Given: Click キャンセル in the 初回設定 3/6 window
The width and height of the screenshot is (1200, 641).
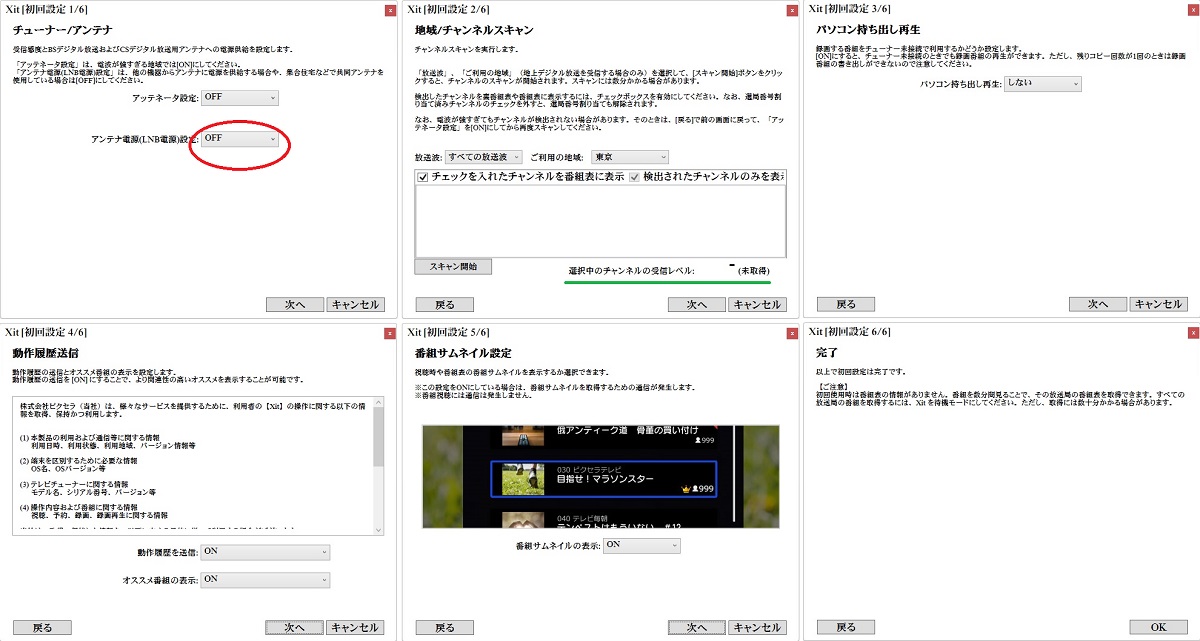Looking at the screenshot, I should (1158, 304).
